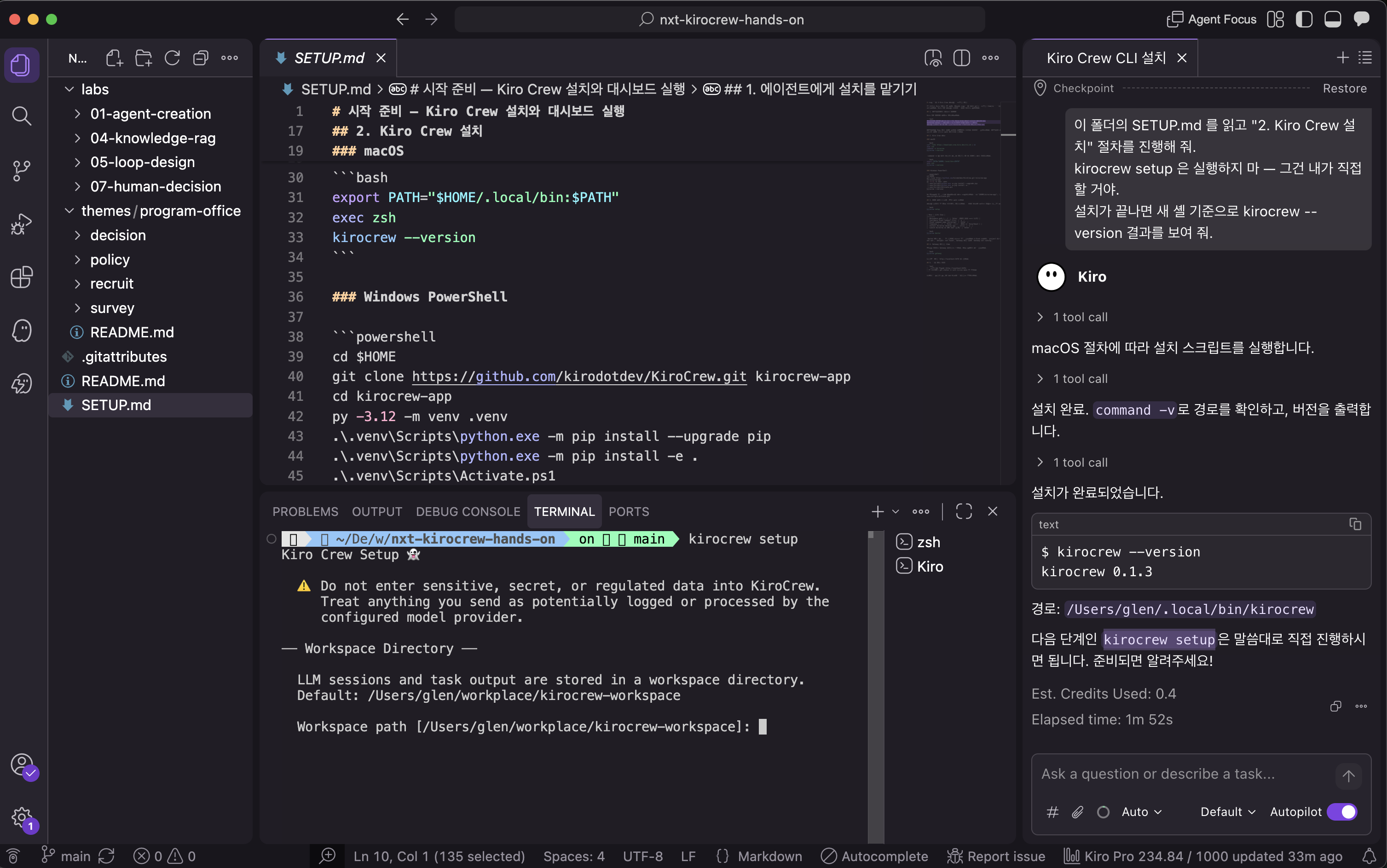Switch to the DEBUG CONSOLE tab
The image size is (1387, 868).
pos(468,511)
